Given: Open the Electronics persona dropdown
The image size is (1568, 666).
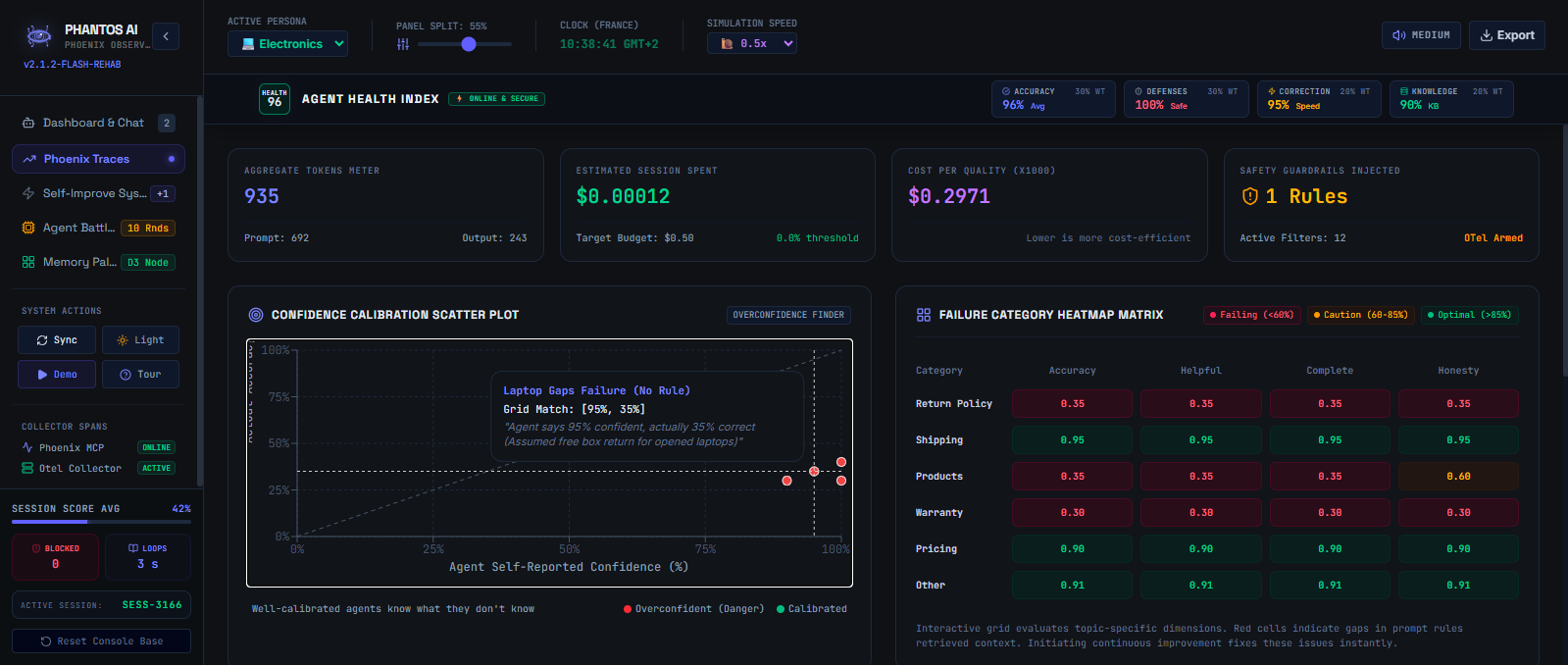Looking at the screenshot, I should pos(288,44).
